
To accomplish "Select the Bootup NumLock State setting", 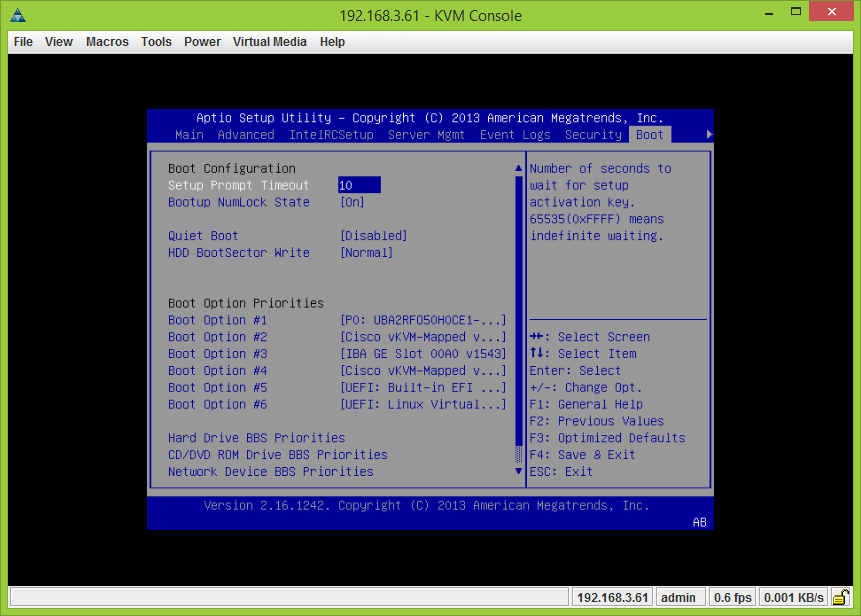I will (240, 201).
